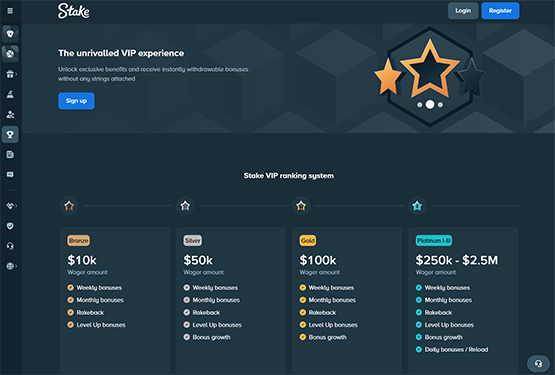This screenshot has width=555, height=375.
Task: Click the Silver rank star icon
Action: coord(185,206)
